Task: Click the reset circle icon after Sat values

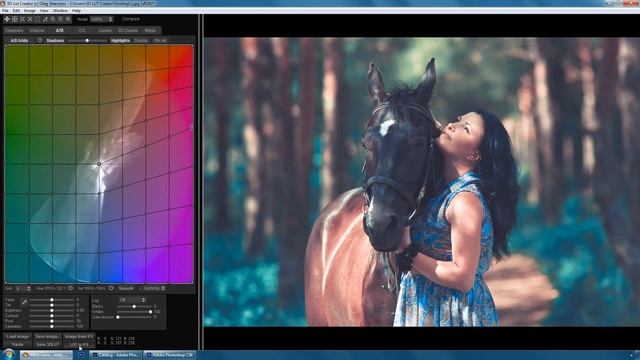Action: point(111,288)
